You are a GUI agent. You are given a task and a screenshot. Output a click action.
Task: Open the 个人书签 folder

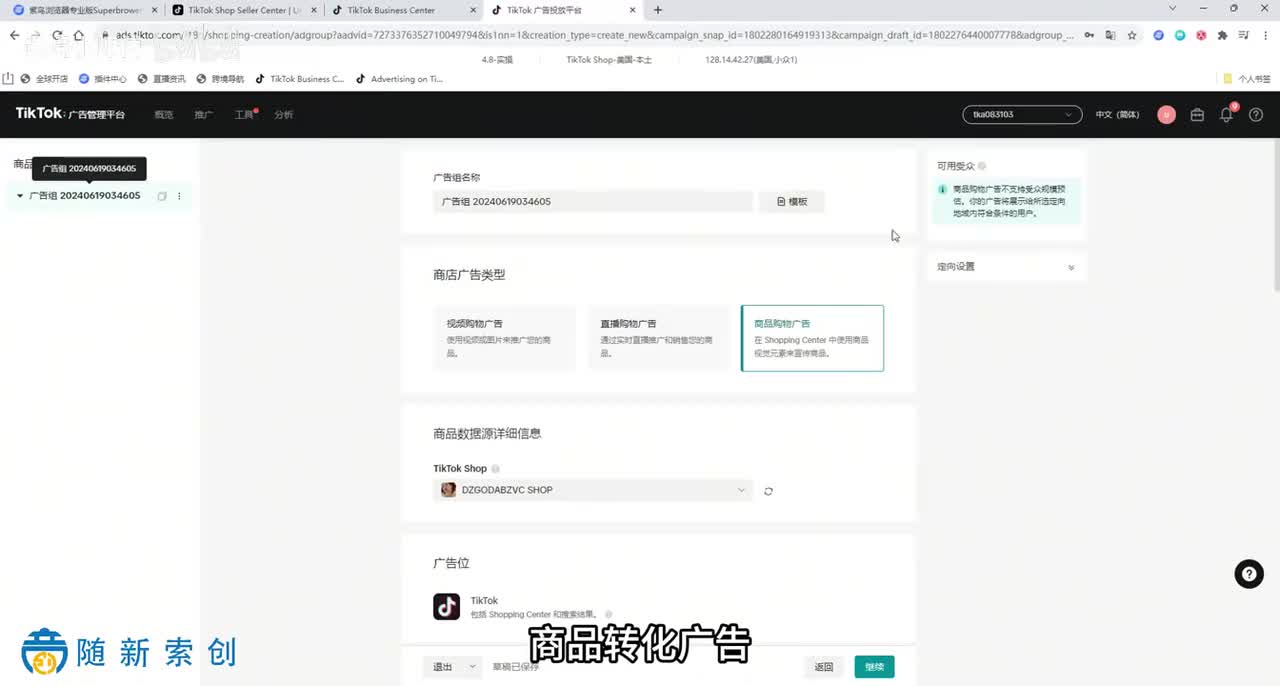click(x=1247, y=79)
